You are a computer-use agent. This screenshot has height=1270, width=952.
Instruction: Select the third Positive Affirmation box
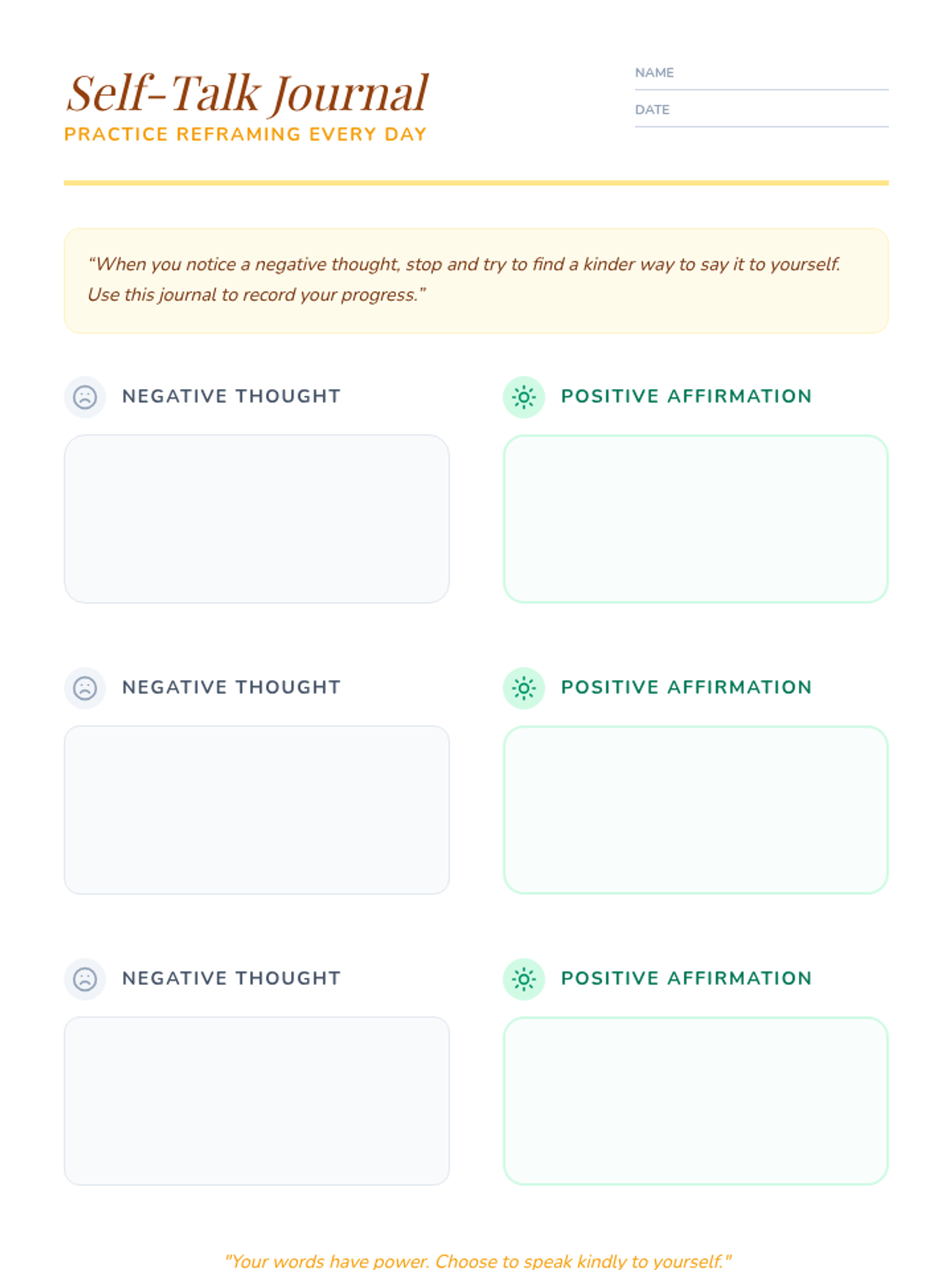[696, 1101]
